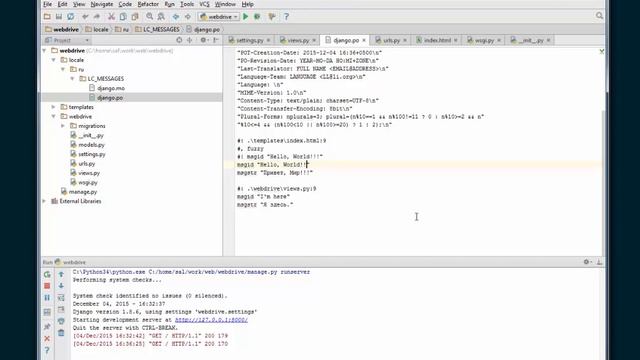640x360 pixels.
Task: Rerun webdrive in Run panel
Action: click(x=47, y=274)
